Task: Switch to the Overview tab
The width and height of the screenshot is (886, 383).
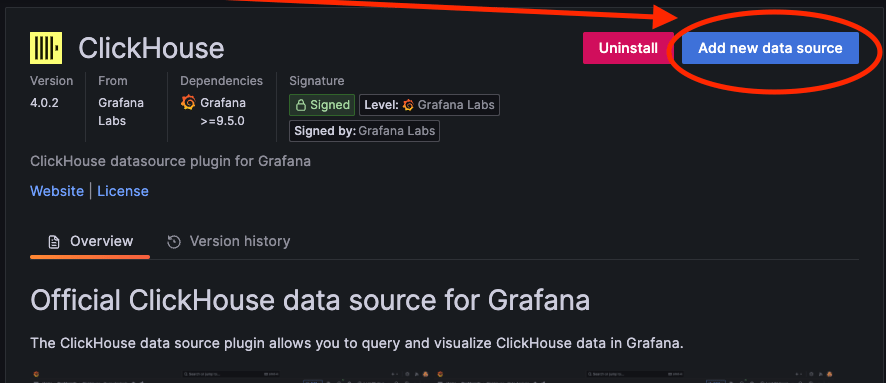Action: pos(90,242)
